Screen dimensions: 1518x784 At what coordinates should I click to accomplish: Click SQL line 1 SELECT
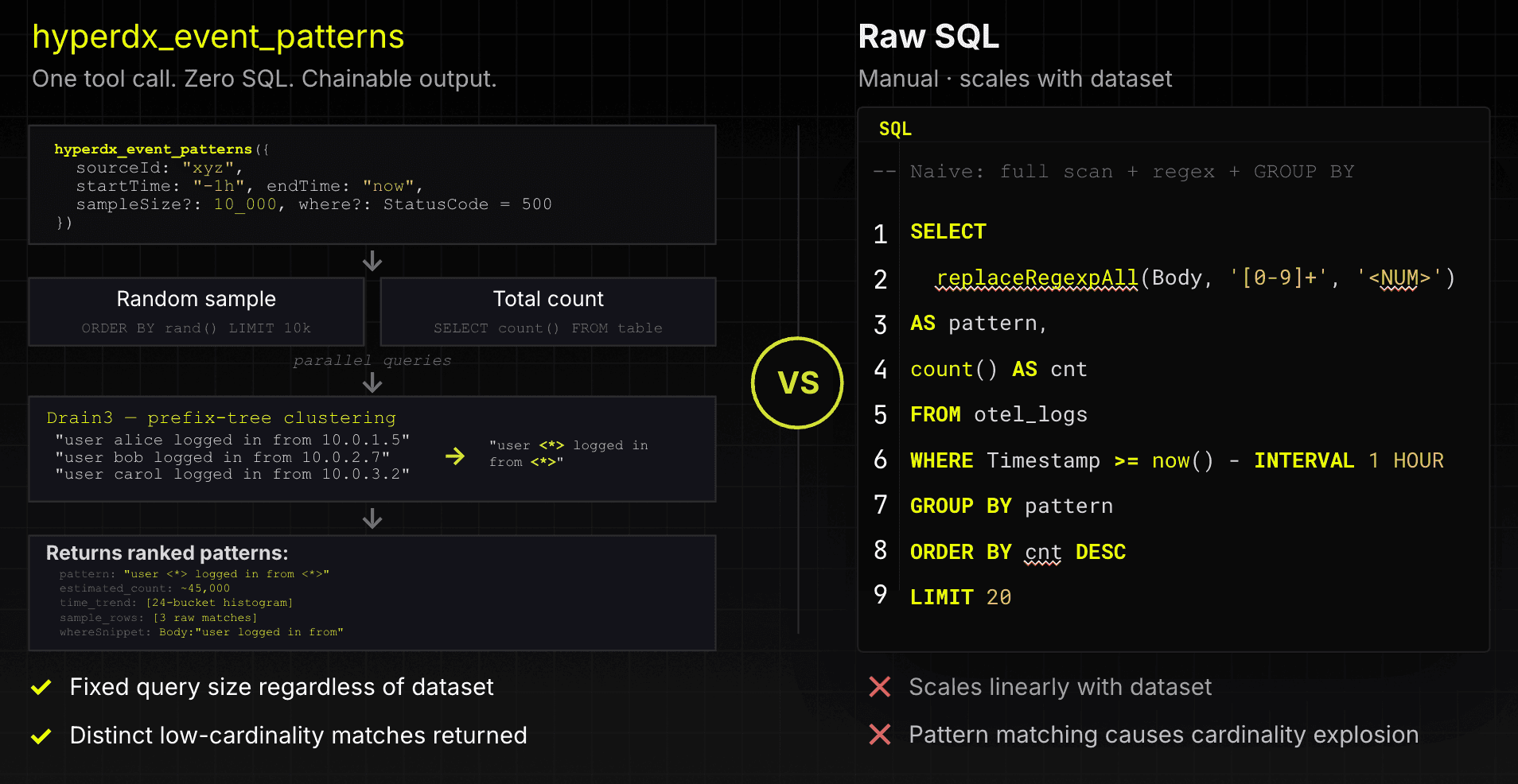[x=948, y=231]
